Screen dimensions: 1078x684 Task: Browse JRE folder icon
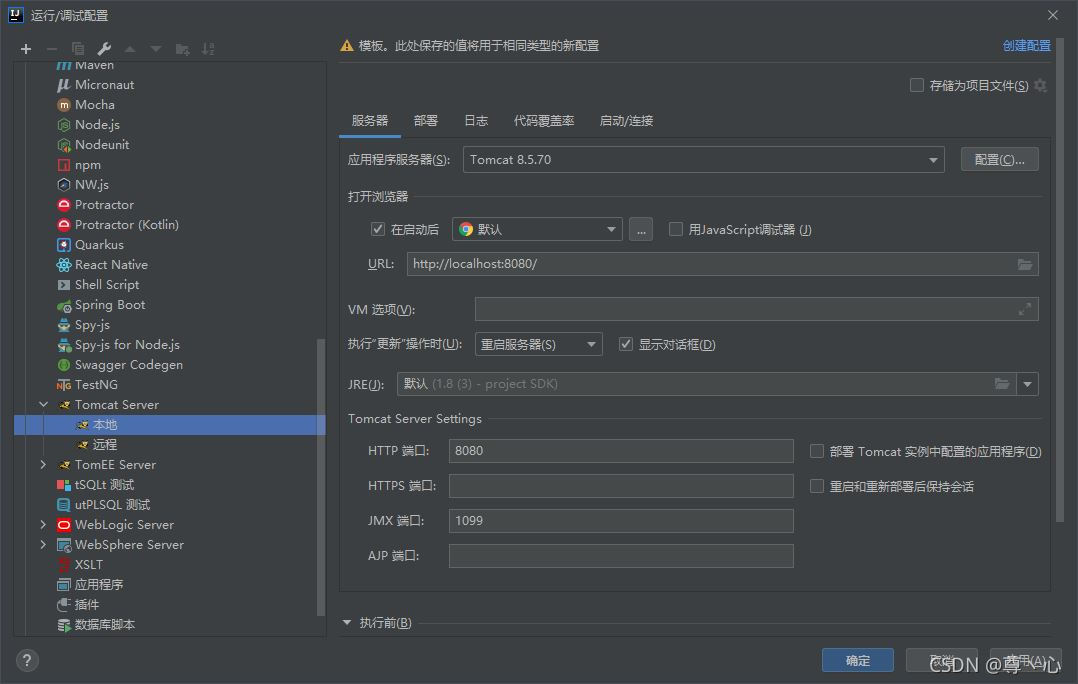click(1002, 384)
